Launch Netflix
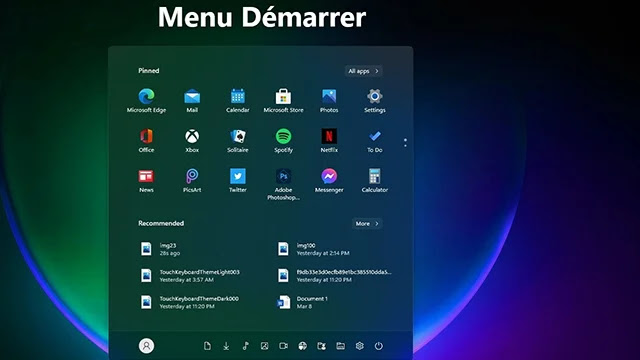This screenshot has width=640, height=360. 329,140
